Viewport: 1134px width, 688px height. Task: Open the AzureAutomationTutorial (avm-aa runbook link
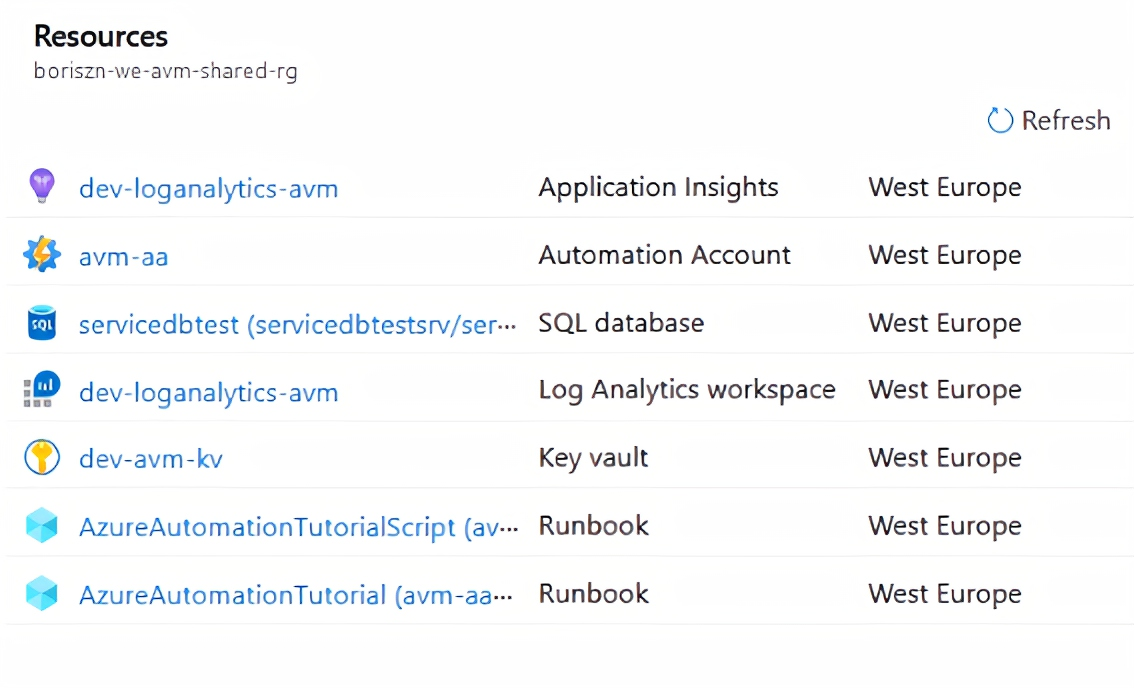pos(295,595)
